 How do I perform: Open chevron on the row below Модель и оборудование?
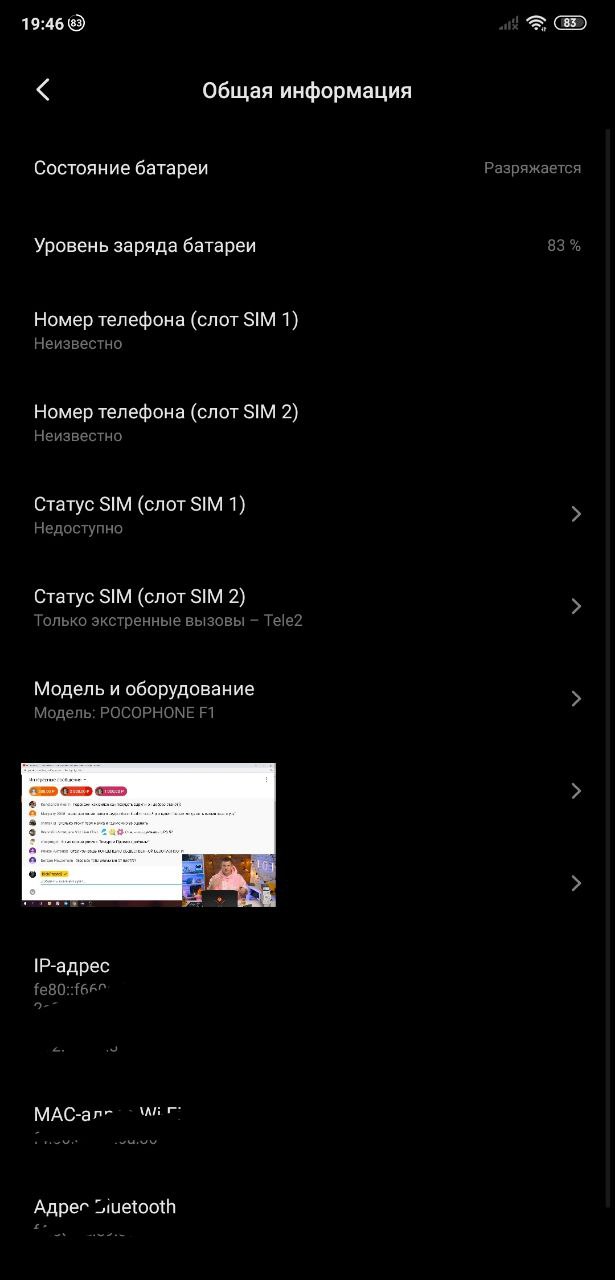coord(576,791)
